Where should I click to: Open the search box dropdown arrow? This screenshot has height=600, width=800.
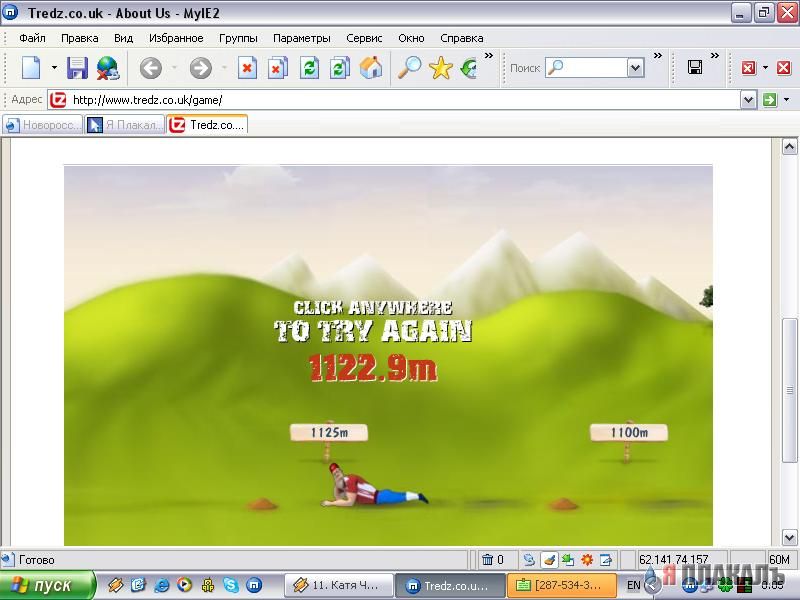point(635,68)
